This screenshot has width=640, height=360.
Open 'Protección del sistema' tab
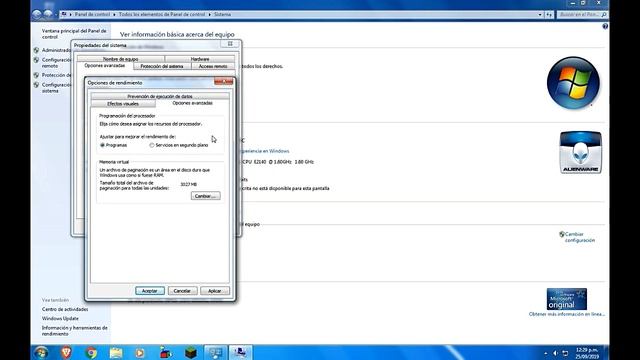click(162, 66)
